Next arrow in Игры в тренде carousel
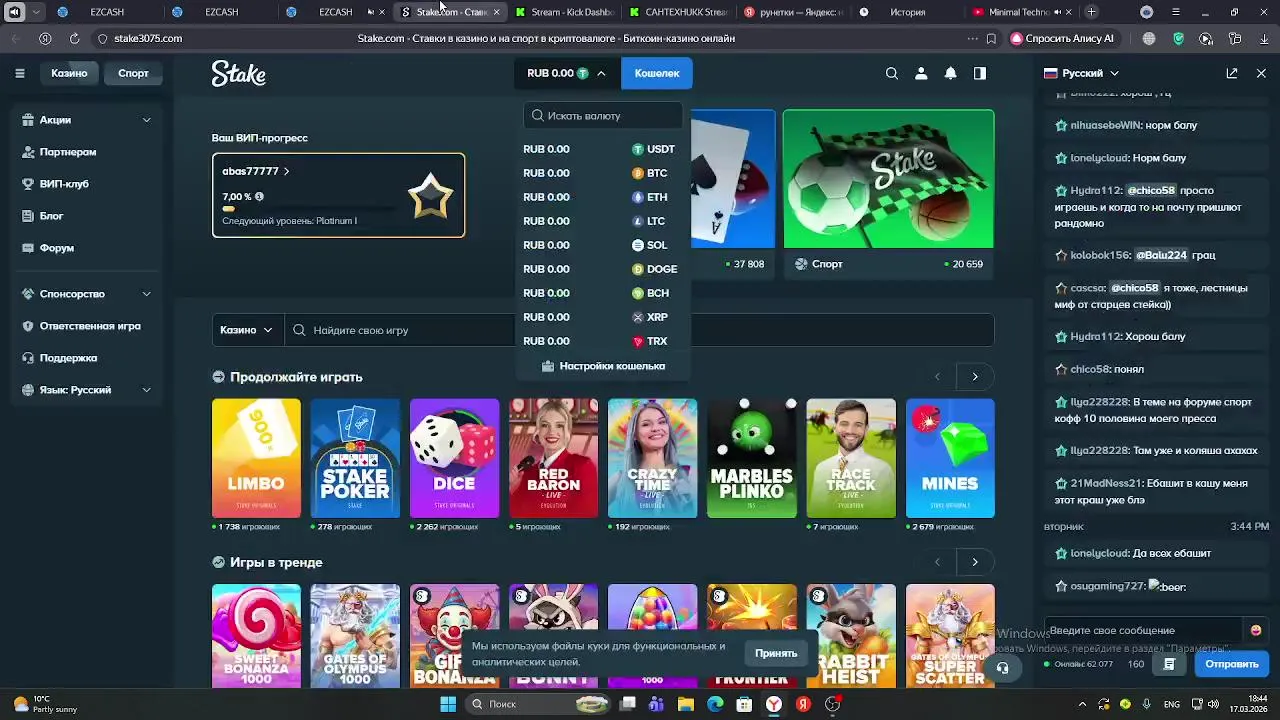Screen dimensions: 1280x720 tap(975, 562)
